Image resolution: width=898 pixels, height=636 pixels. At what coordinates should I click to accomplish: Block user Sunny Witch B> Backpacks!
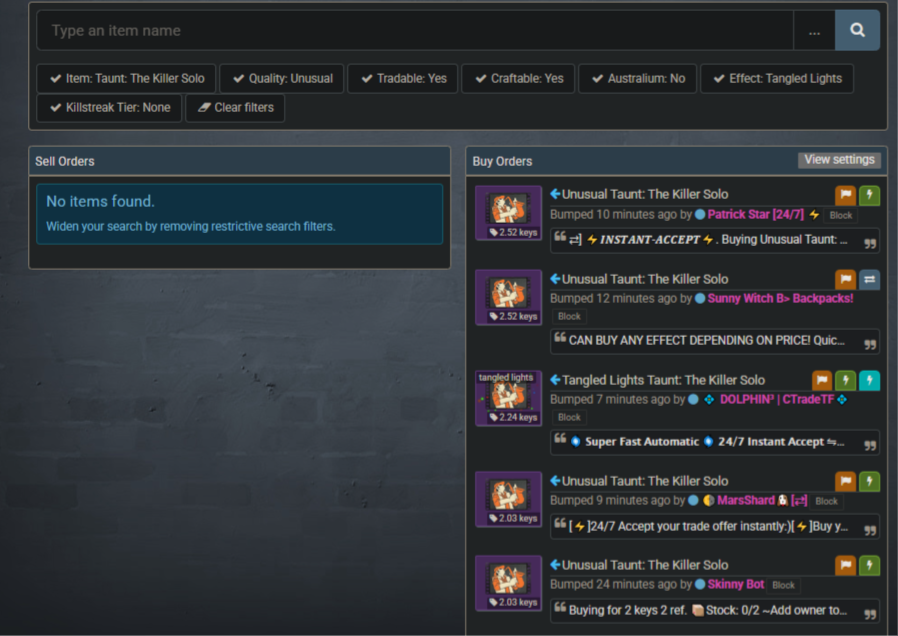(x=569, y=316)
